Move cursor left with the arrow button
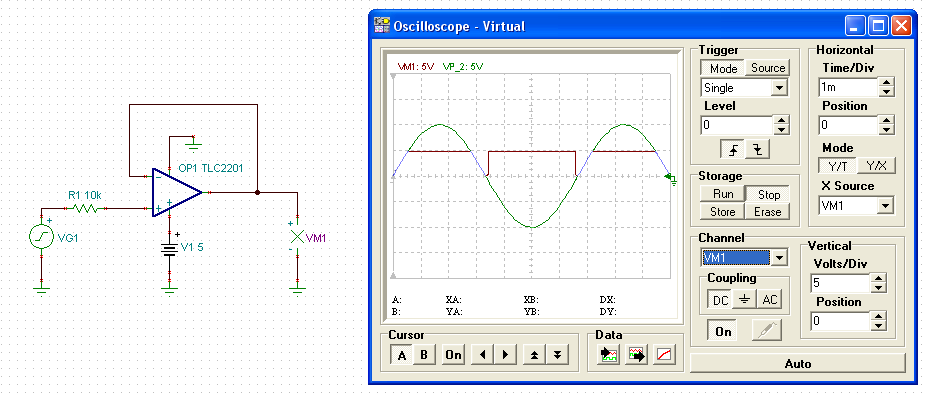 click(483, 355)
